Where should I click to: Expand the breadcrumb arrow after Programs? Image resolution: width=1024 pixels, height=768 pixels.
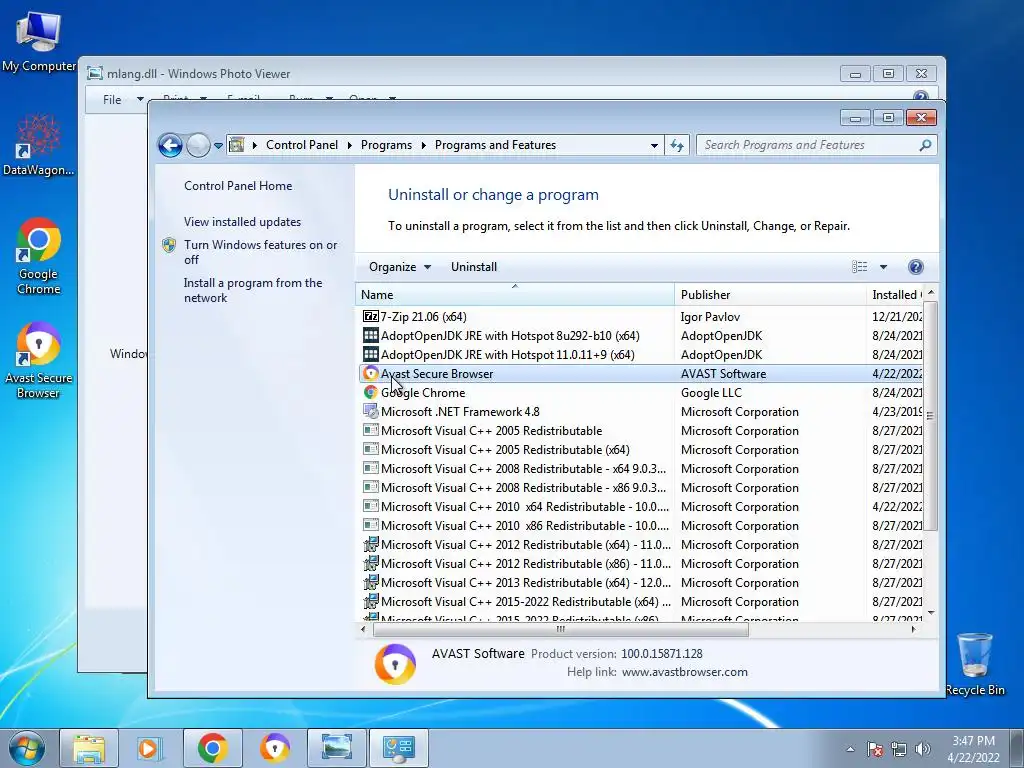click(423, 145)
